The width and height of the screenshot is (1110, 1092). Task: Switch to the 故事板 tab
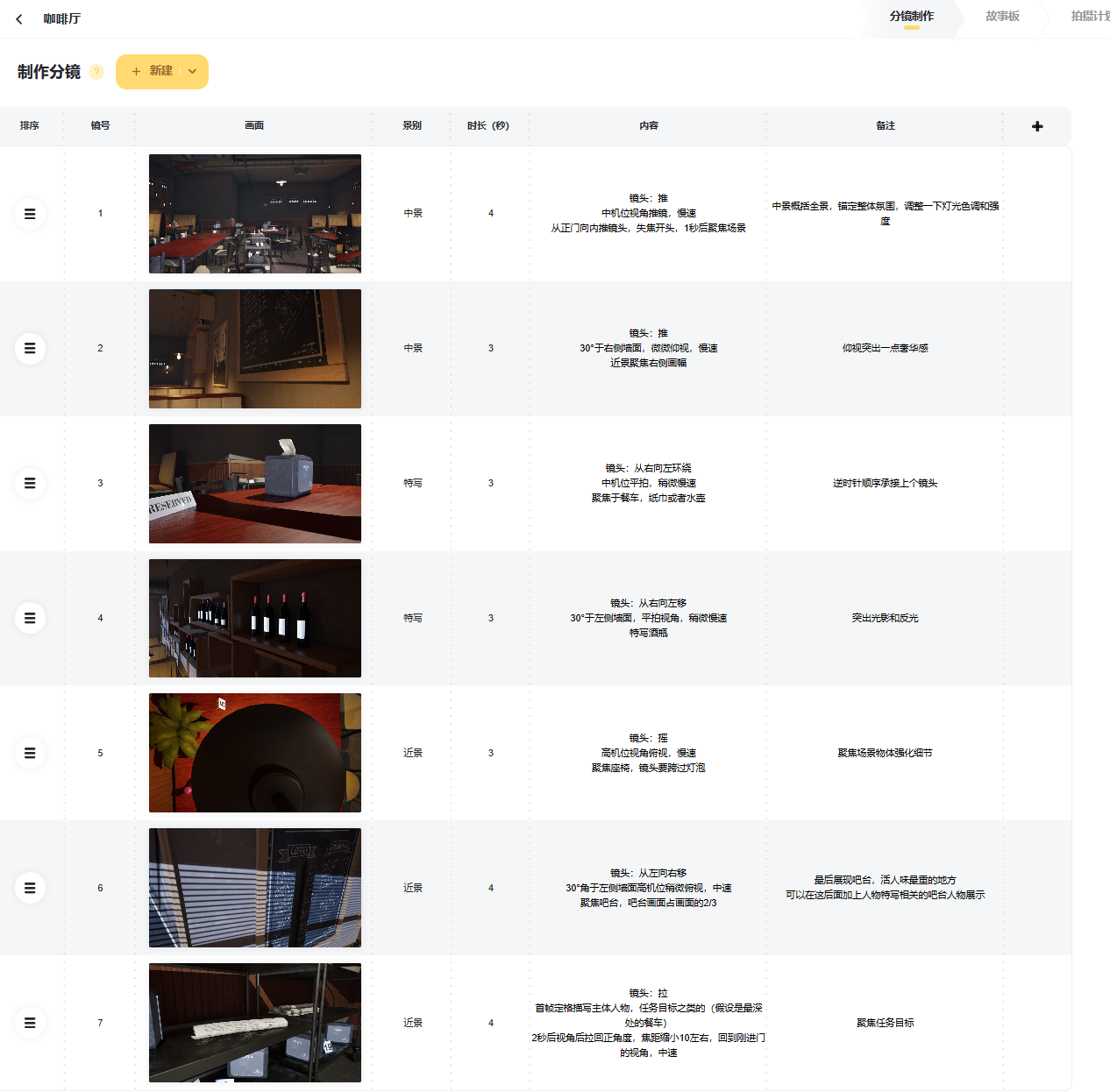point(1002,17)
